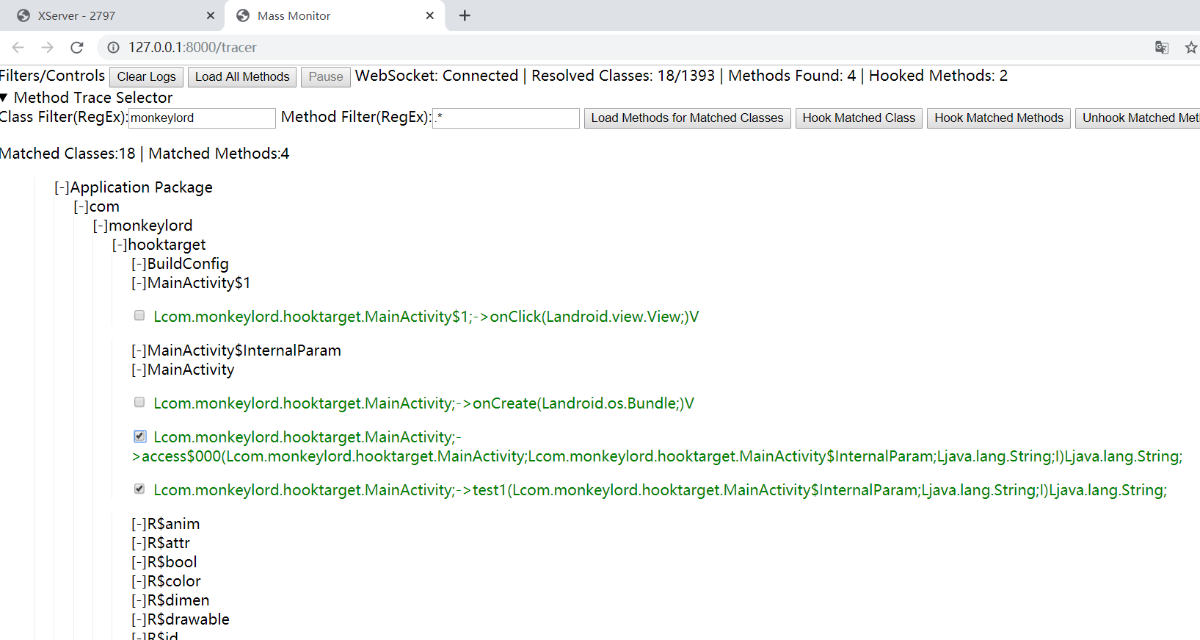
Task: Close the XServer - 2797 tab
Action: [x=210, y=15]
